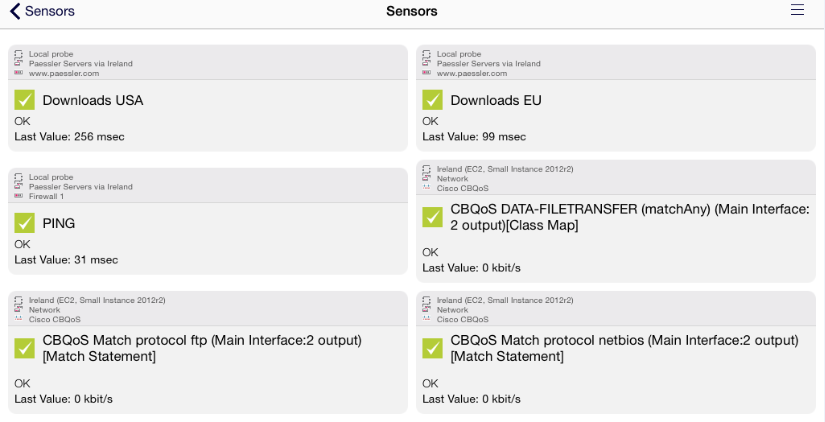The image size is (825, 422).
Task: Open the Downloads EU sensor
Action: coord(496,101)
